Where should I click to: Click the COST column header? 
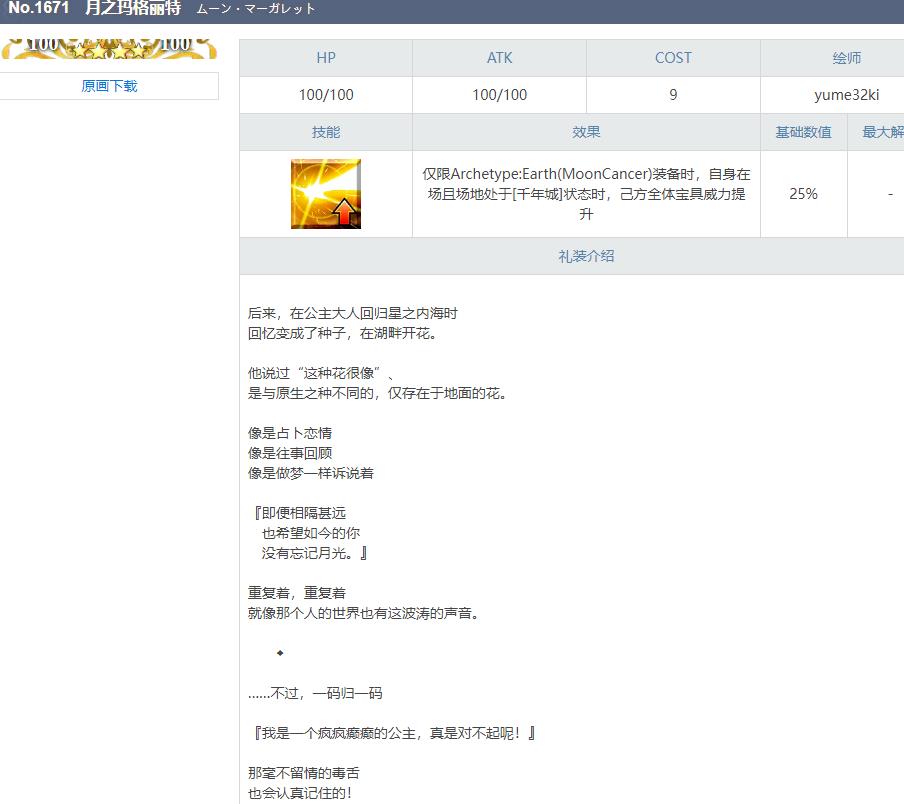click(x=673, y=58)
